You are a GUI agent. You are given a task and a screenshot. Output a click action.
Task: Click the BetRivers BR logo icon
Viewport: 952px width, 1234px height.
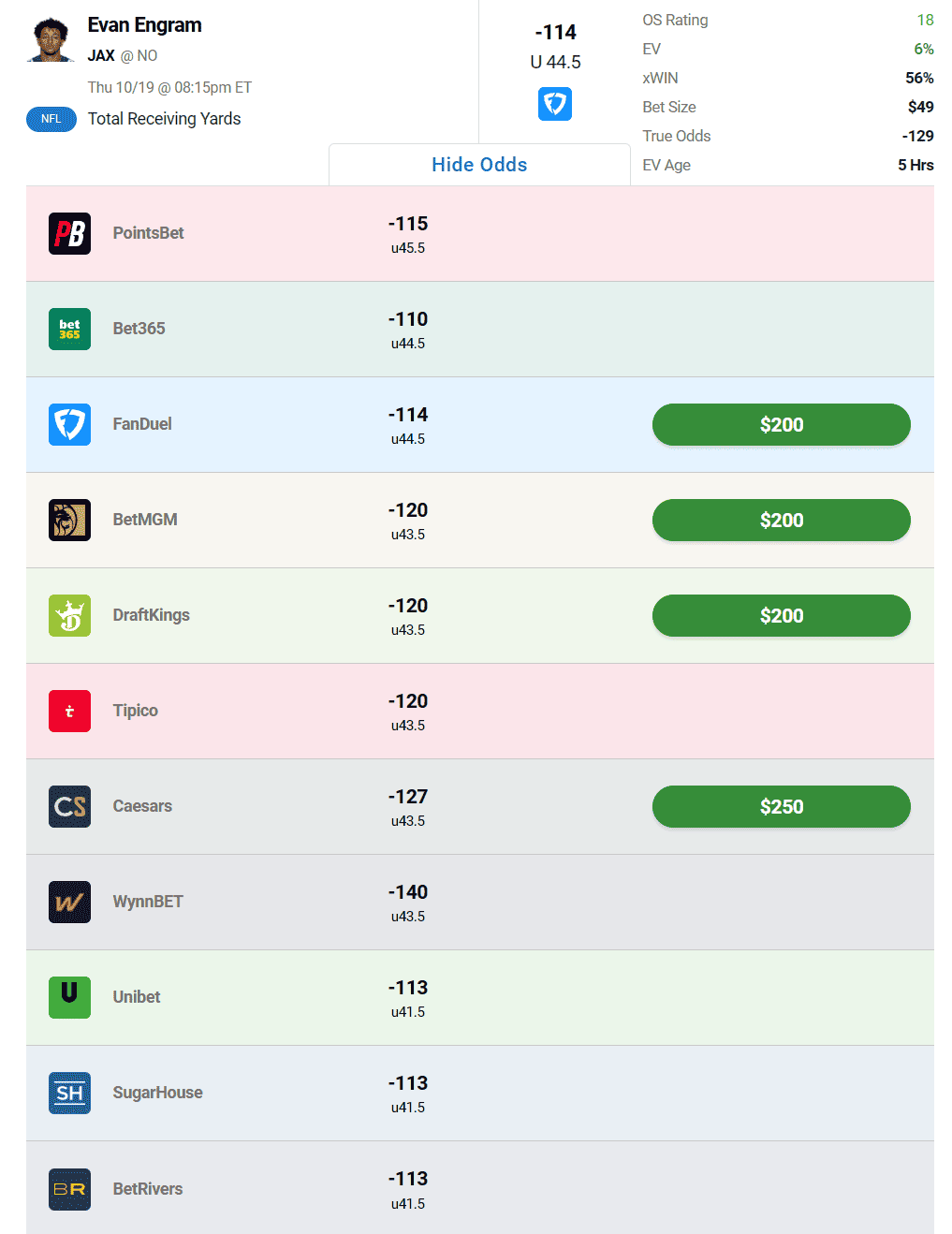(69, 1189)
